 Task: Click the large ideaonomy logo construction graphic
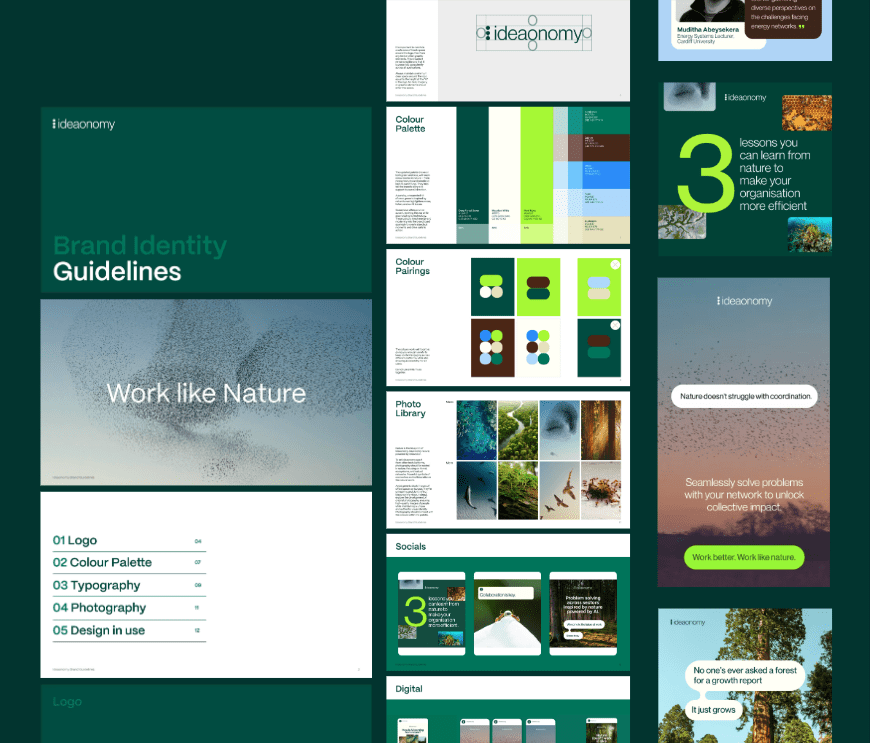click(x=533, y=34)
